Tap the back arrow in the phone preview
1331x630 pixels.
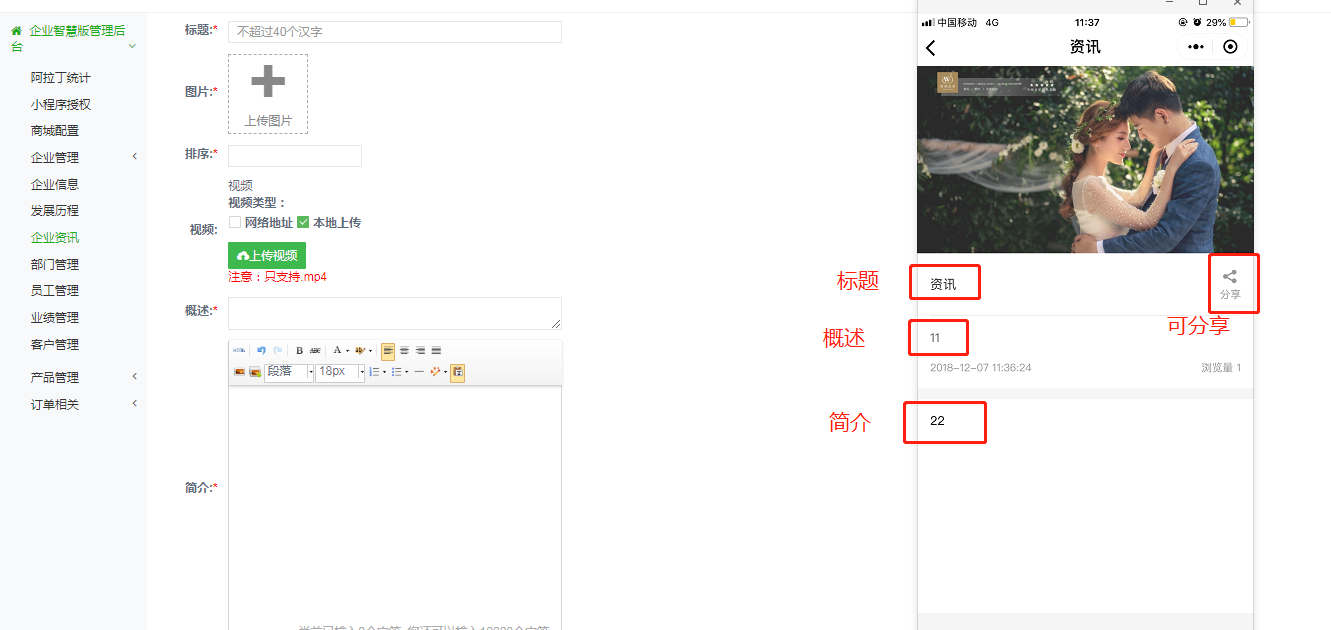click(x=931, y=48)
